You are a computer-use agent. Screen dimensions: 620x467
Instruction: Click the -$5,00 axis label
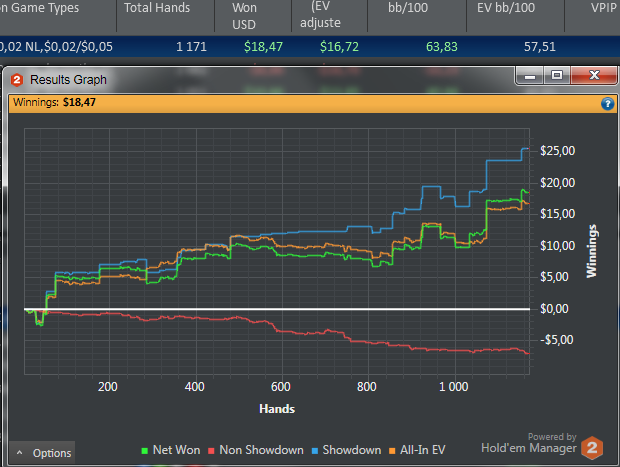click(556, 340)
